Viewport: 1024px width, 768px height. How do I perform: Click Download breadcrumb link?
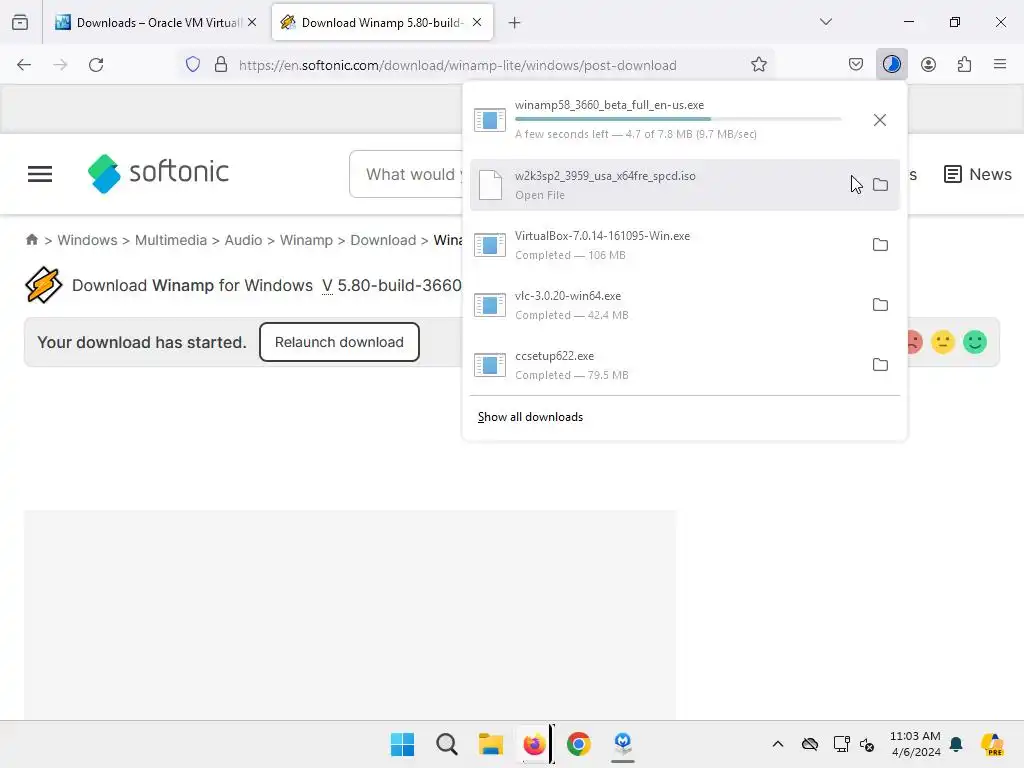(383, 240)
